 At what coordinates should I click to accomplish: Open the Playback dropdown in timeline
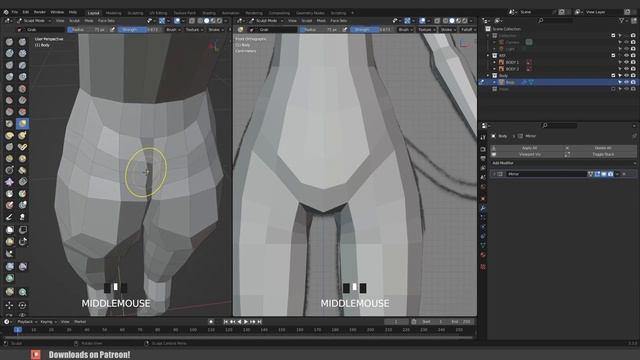[27, 322]
